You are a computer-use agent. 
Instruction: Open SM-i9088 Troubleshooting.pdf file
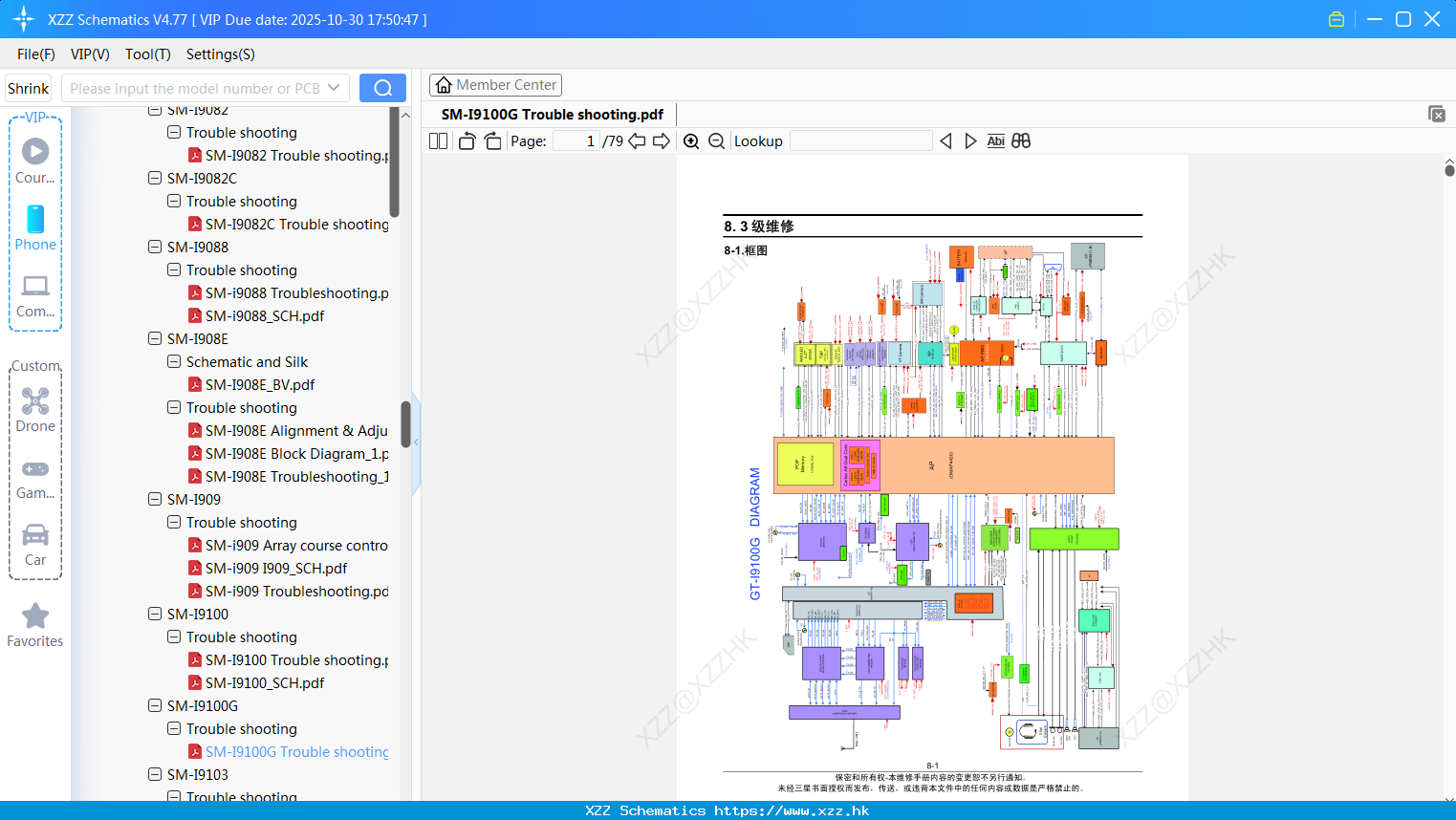tap(288, 292)
